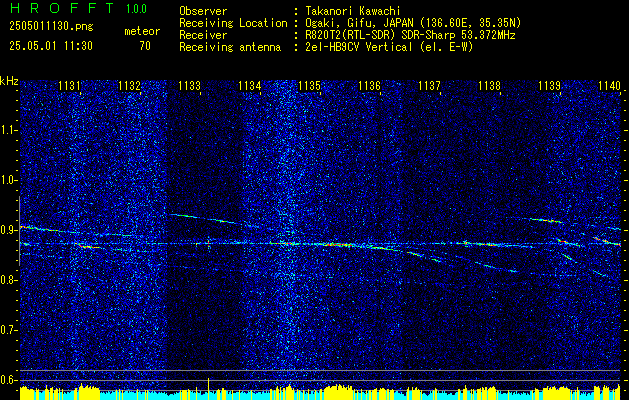The width and height of the screenshot is (629, 400).
Task: Click the 1136 time marker
Action: (x=369, y=85)
